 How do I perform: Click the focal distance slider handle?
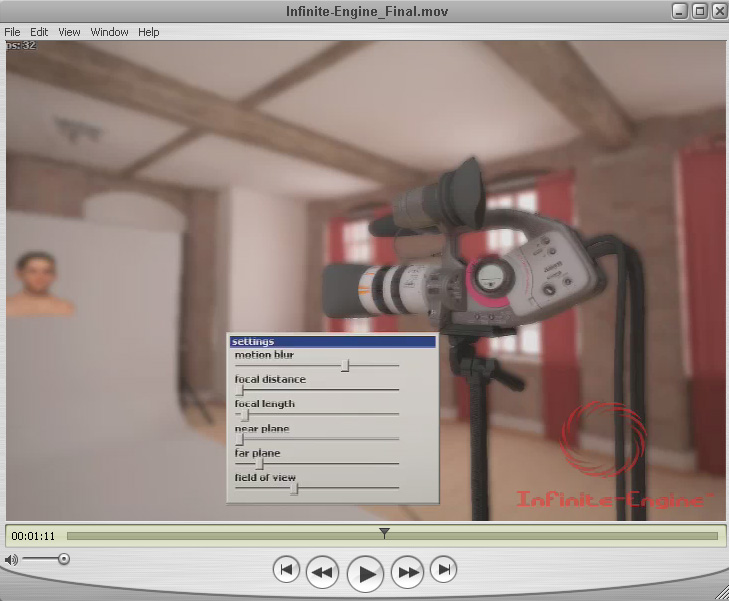(x=240, y=390)
